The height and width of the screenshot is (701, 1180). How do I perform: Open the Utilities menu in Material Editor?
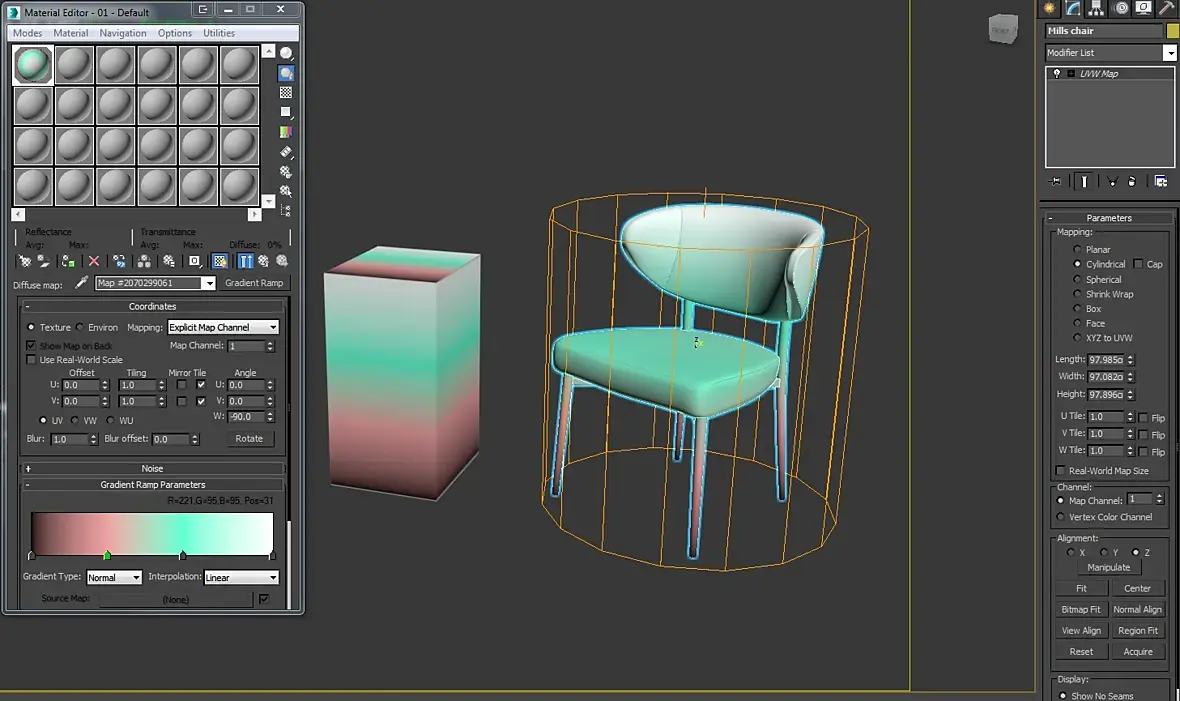pos(218,33)
